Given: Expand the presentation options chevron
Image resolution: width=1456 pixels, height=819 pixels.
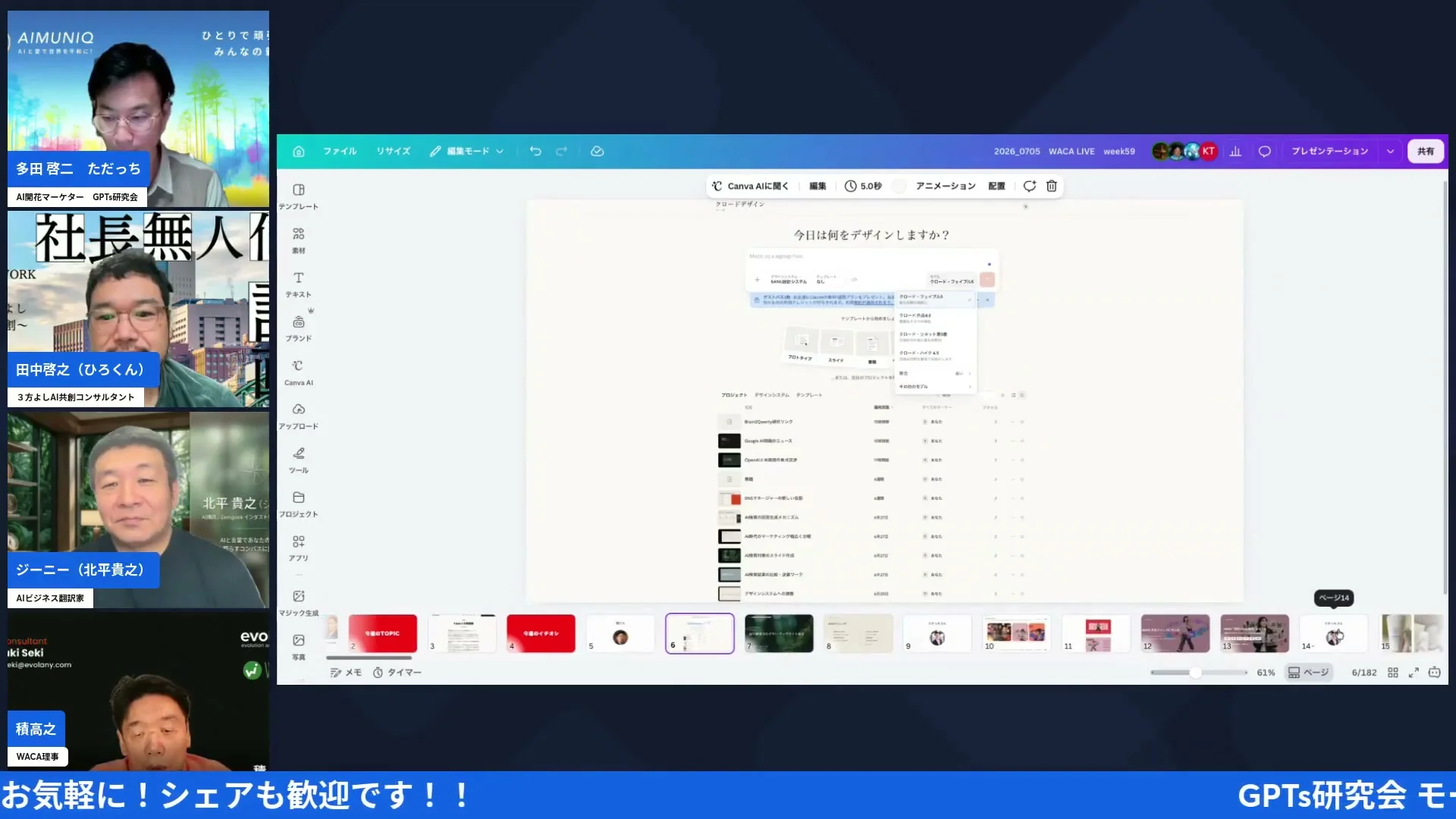Looking at the screenshot, I should coord(1390,151).
